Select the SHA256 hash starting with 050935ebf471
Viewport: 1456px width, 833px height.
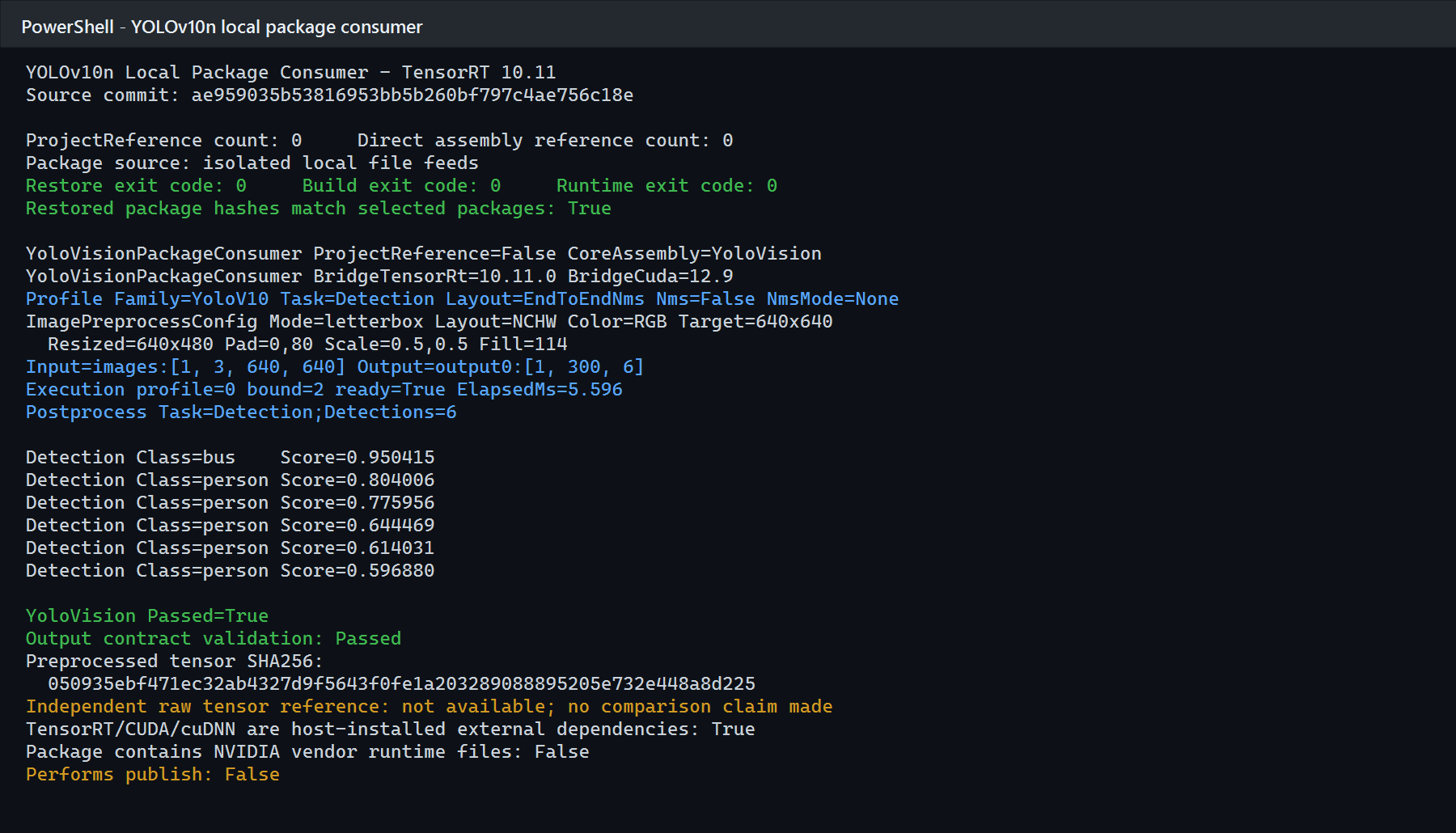click(x=401, y=683)
